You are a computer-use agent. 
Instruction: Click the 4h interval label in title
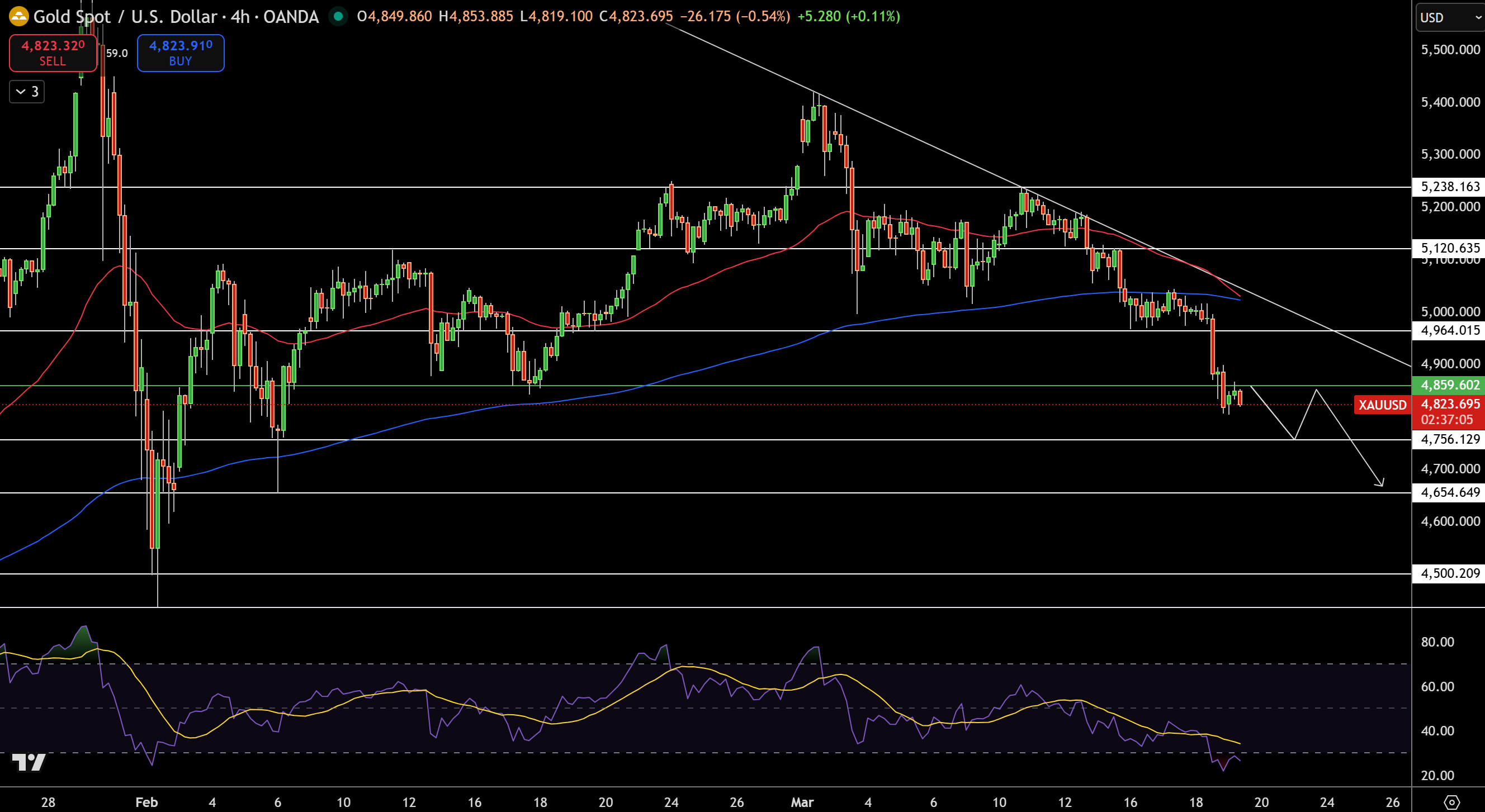click(240, 16)
